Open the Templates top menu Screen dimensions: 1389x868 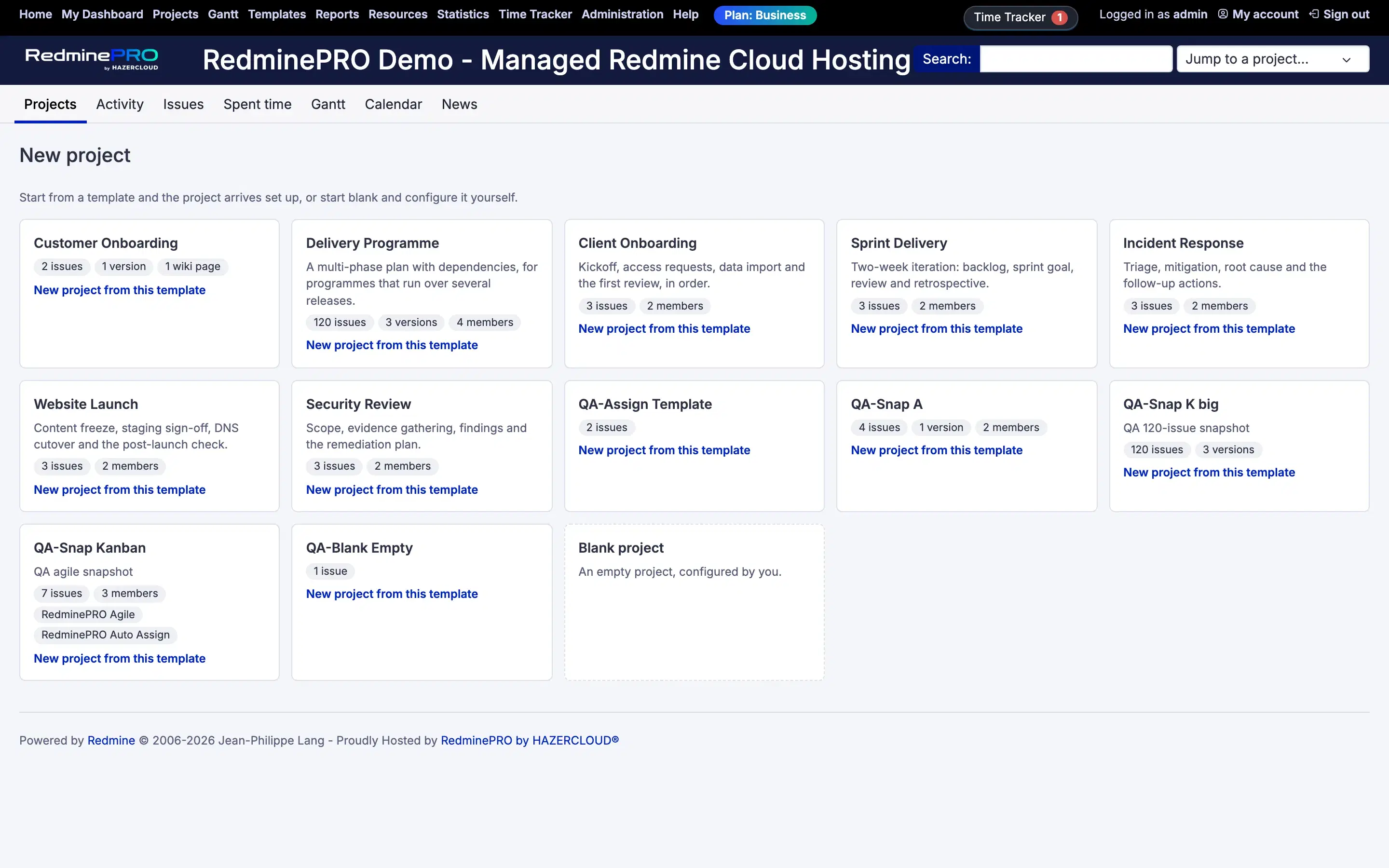point(277,14)
